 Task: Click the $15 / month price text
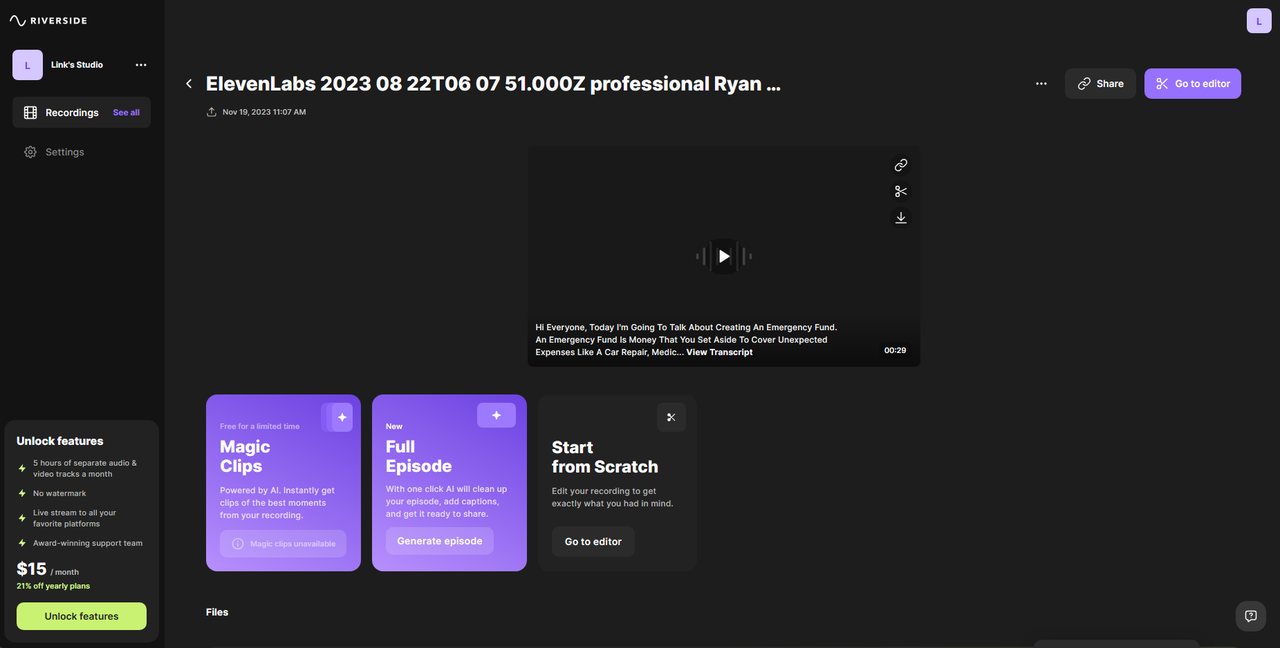[48, 570]
